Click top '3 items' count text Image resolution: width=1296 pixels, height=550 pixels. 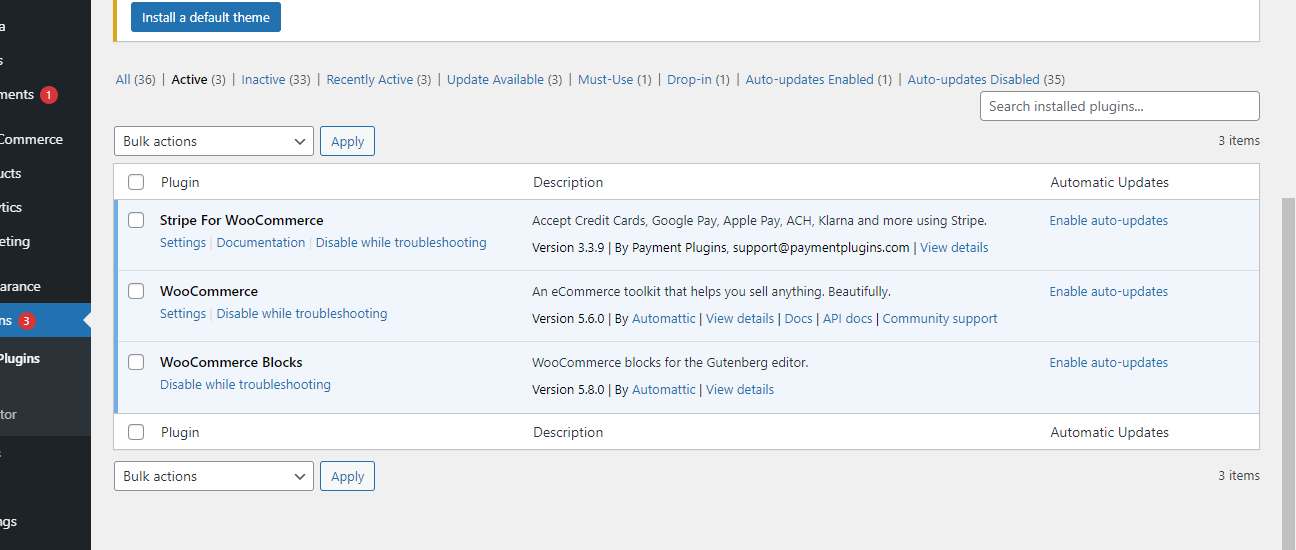(1239, 141)
